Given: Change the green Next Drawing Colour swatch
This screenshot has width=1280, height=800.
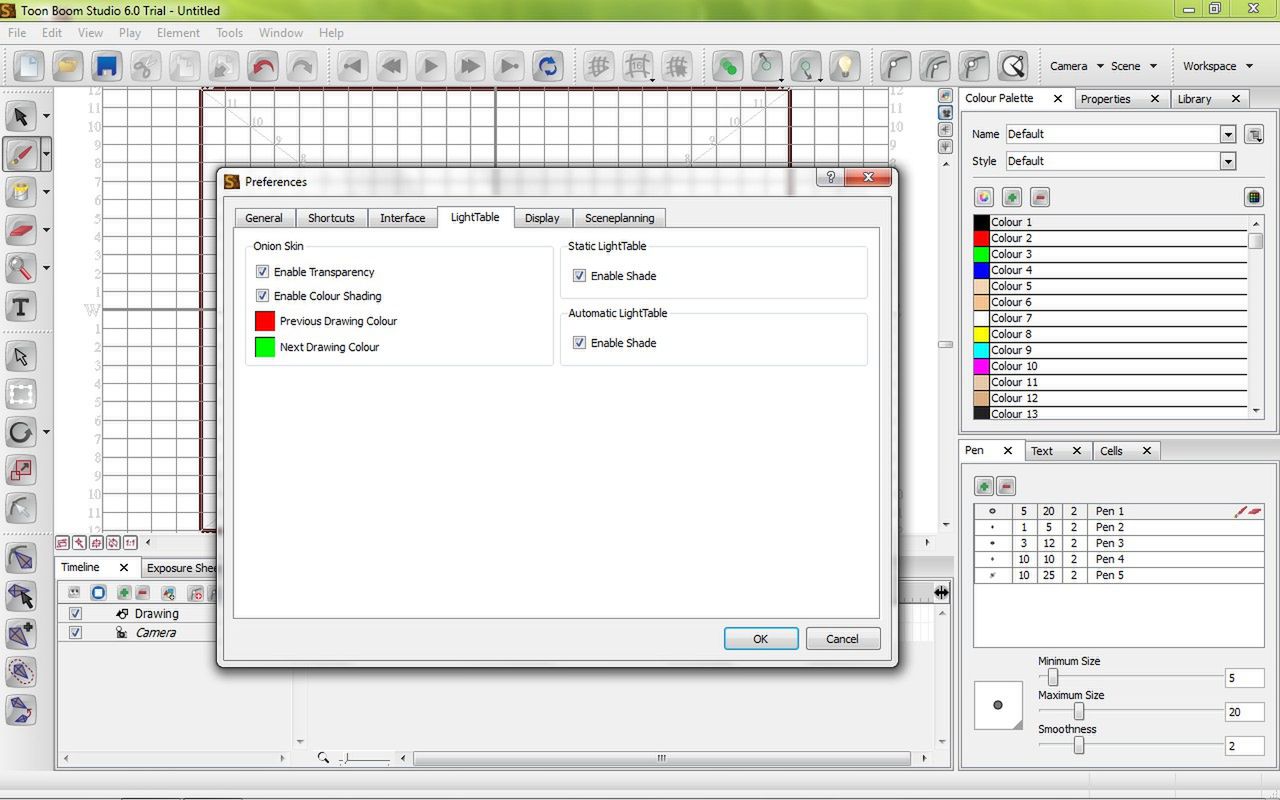Looking at the screenshot, I should (265, 347).
